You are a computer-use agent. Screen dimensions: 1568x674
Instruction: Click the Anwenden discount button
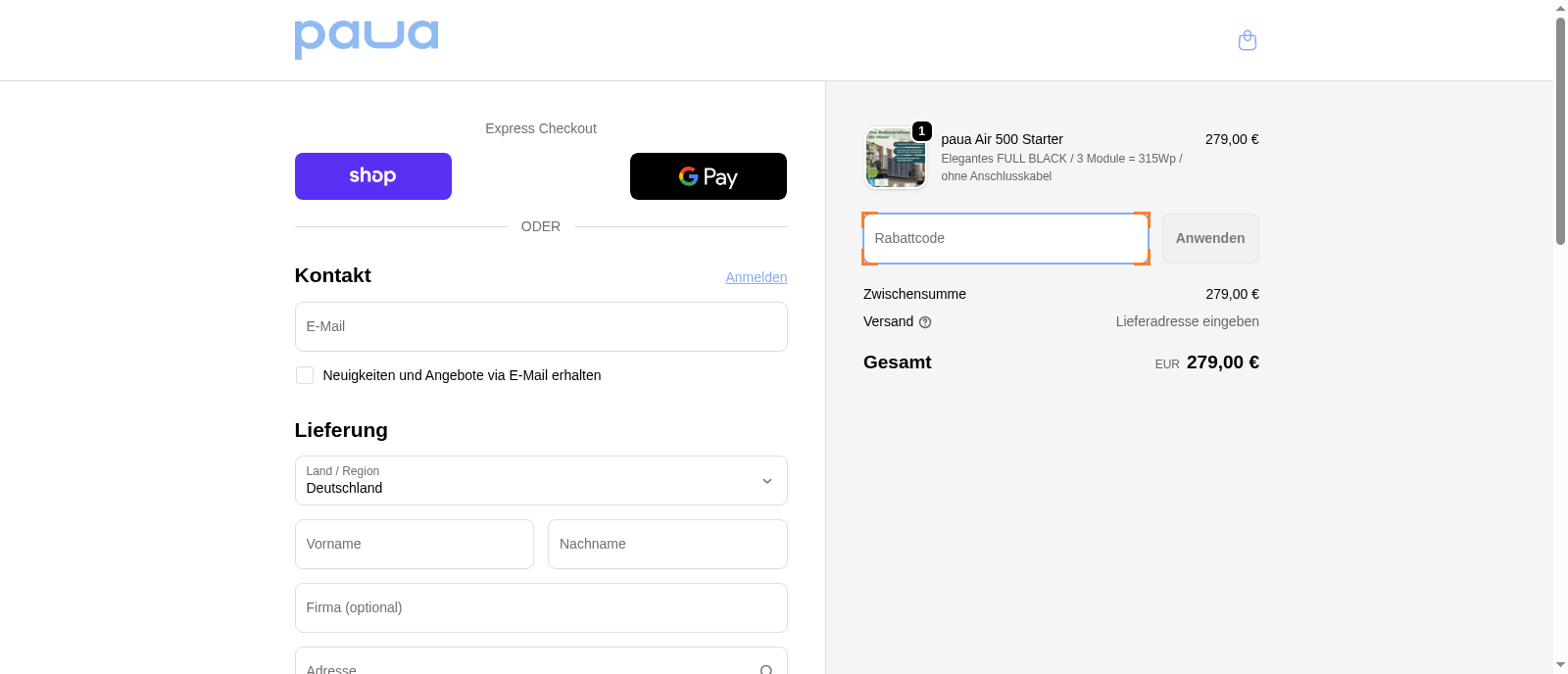coord(1209,238)
